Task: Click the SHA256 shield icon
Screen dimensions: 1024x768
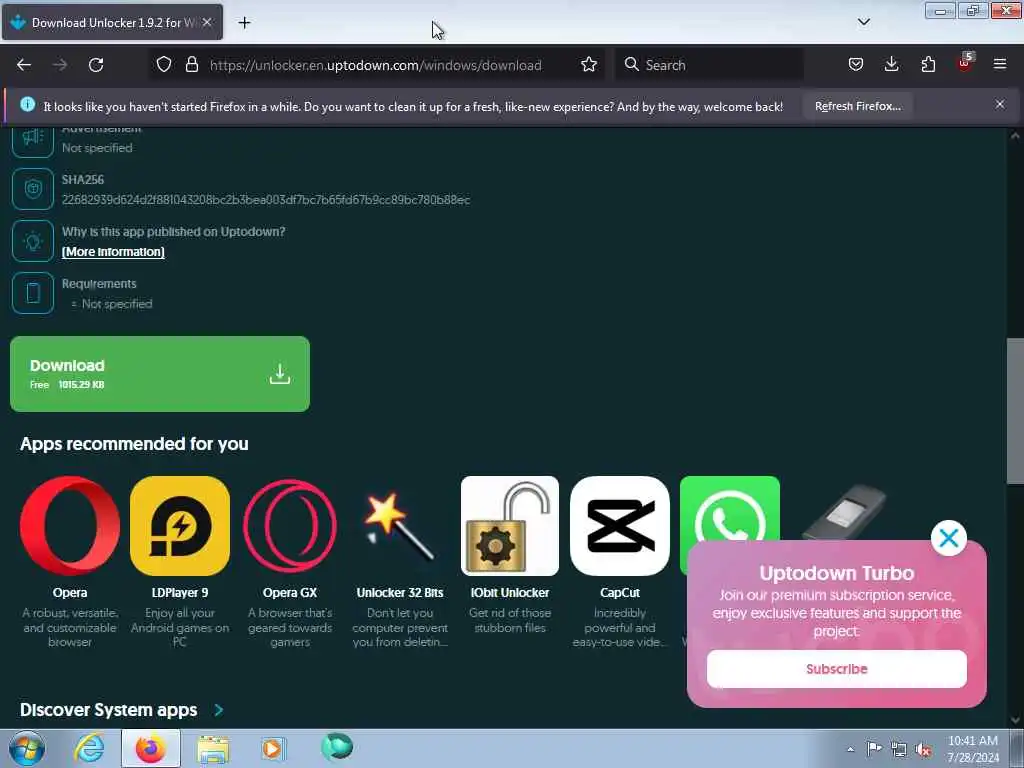Action: click(33, 189)
